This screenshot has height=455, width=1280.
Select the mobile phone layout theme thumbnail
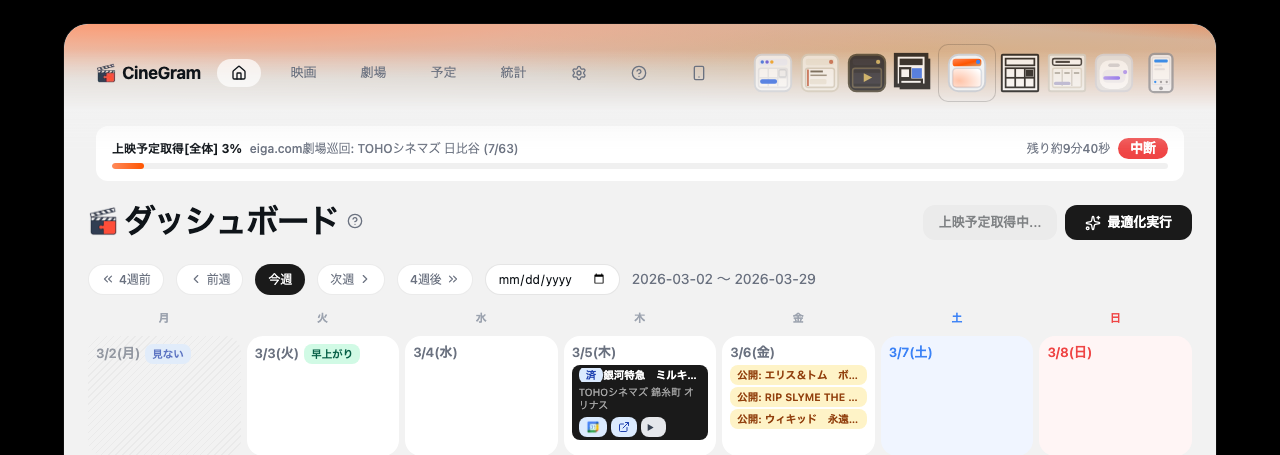coord(1161,73)
